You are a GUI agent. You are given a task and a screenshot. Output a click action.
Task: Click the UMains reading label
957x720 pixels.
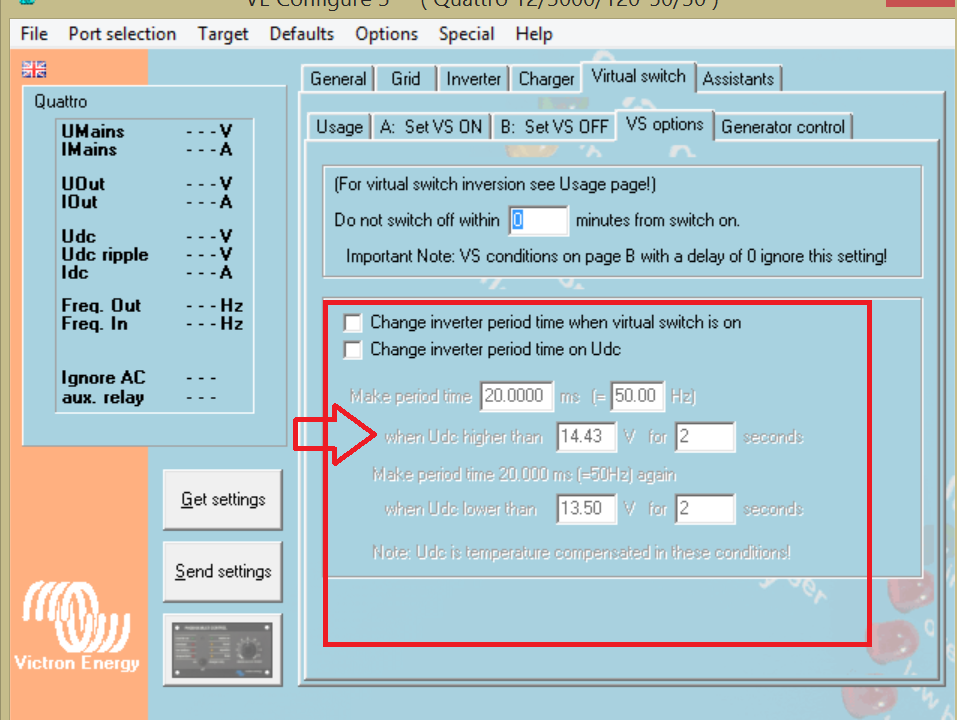tap(93, 131)
